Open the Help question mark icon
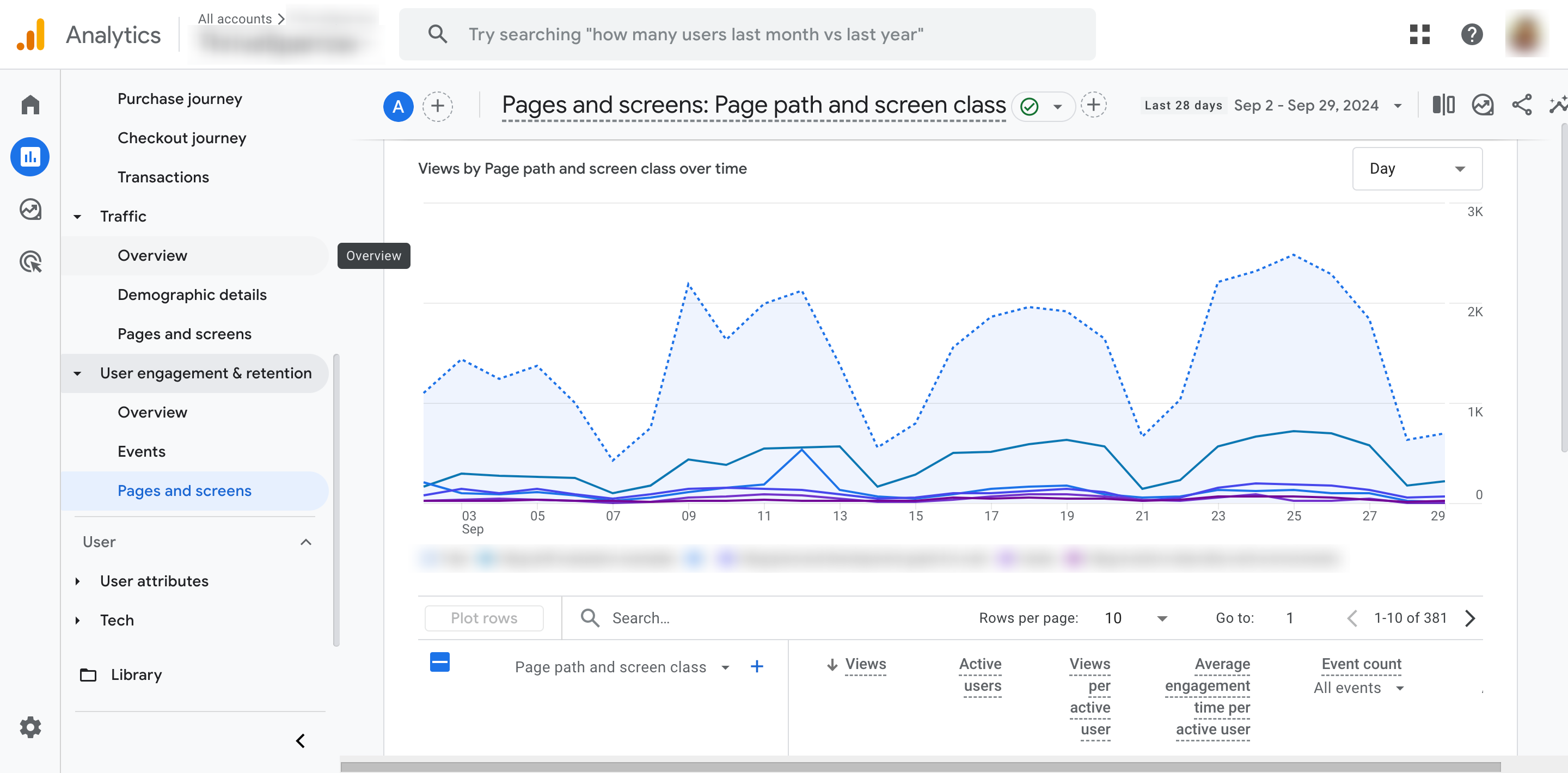The width and height of the screenshot is (1568, 773). (1472, 35)
